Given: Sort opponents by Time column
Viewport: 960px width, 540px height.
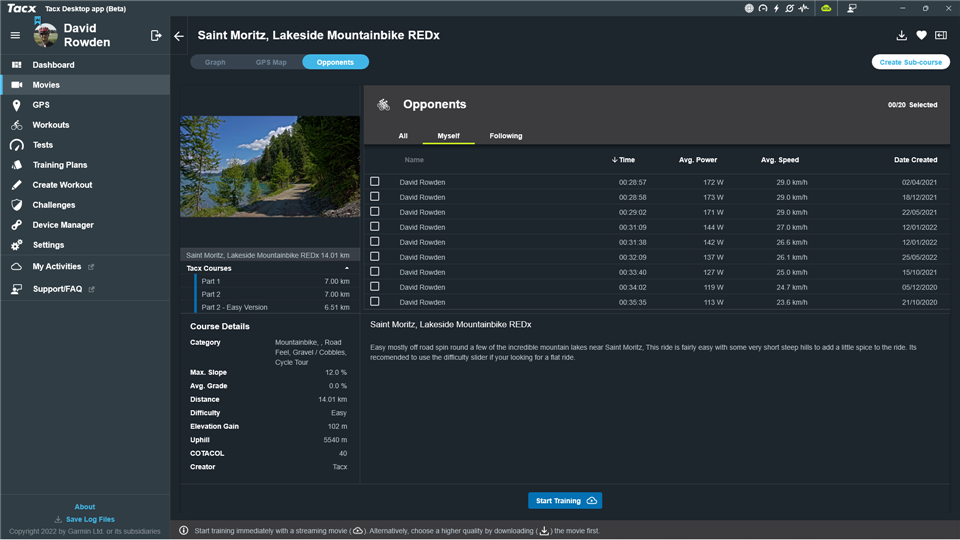Looking at the screenshot, I should point(623,160).
